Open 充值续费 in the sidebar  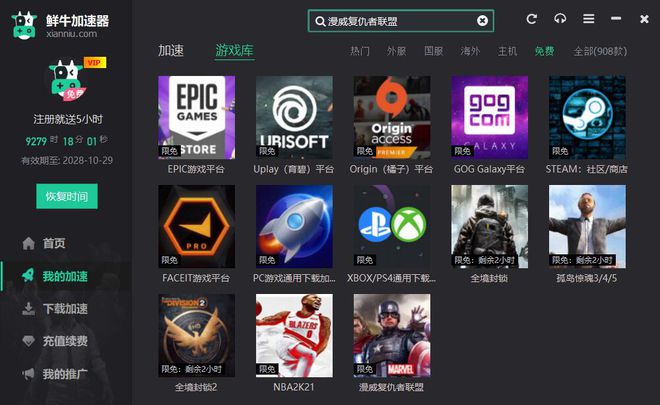(x=65, y=341)
